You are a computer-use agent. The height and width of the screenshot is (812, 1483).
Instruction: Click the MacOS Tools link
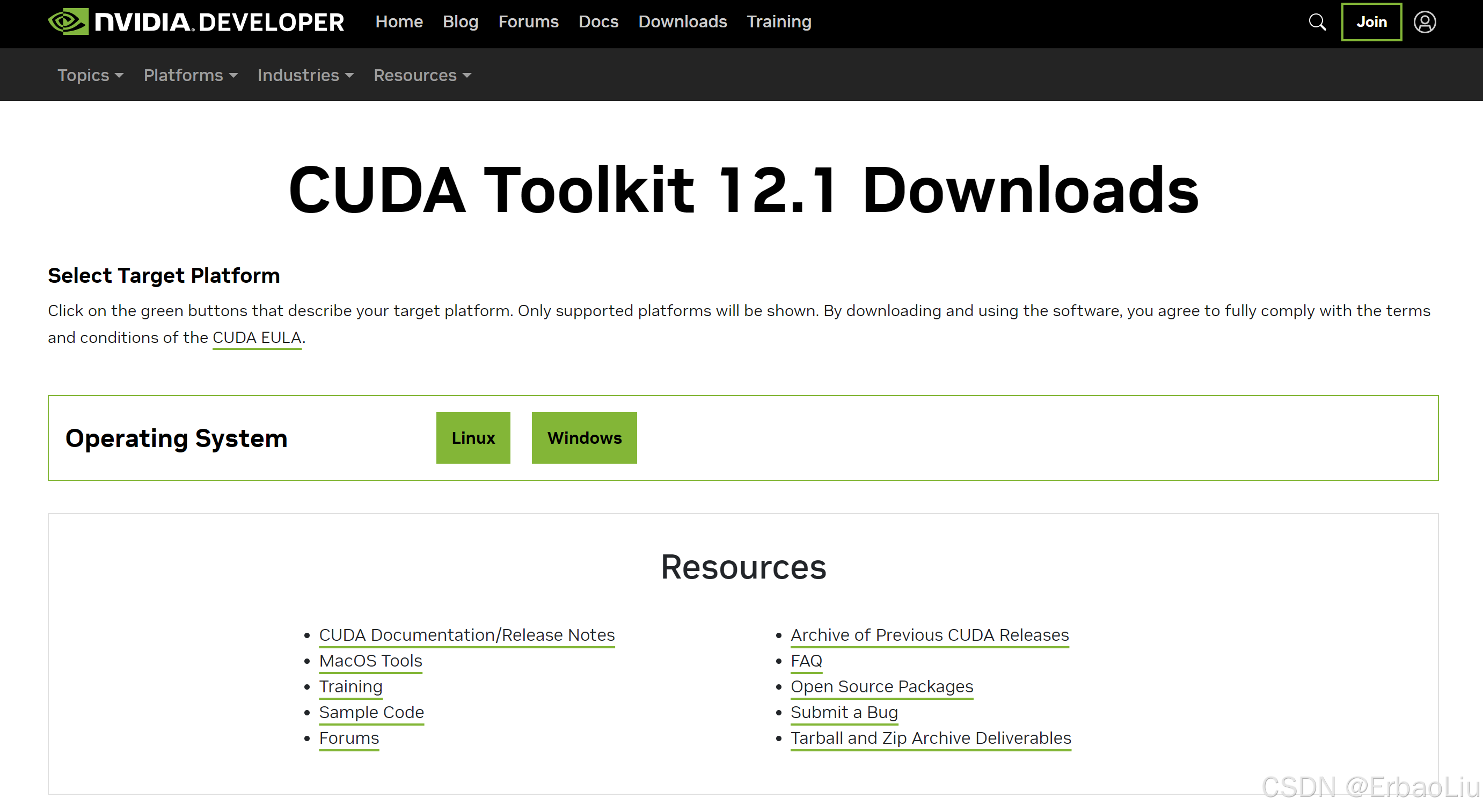[370, 661]
